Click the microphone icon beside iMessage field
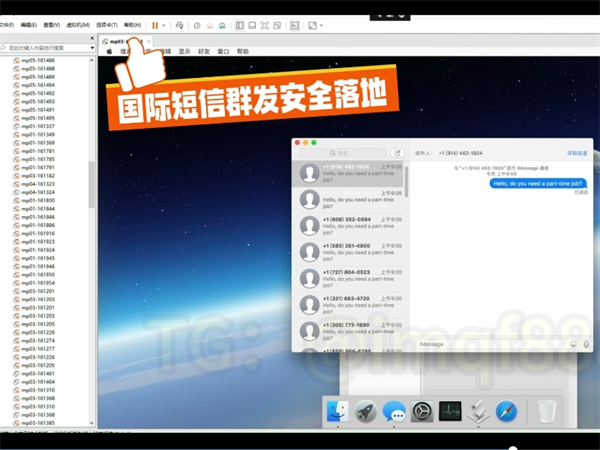The height and width of the screenshot is (450, 600). coord(586,344)
